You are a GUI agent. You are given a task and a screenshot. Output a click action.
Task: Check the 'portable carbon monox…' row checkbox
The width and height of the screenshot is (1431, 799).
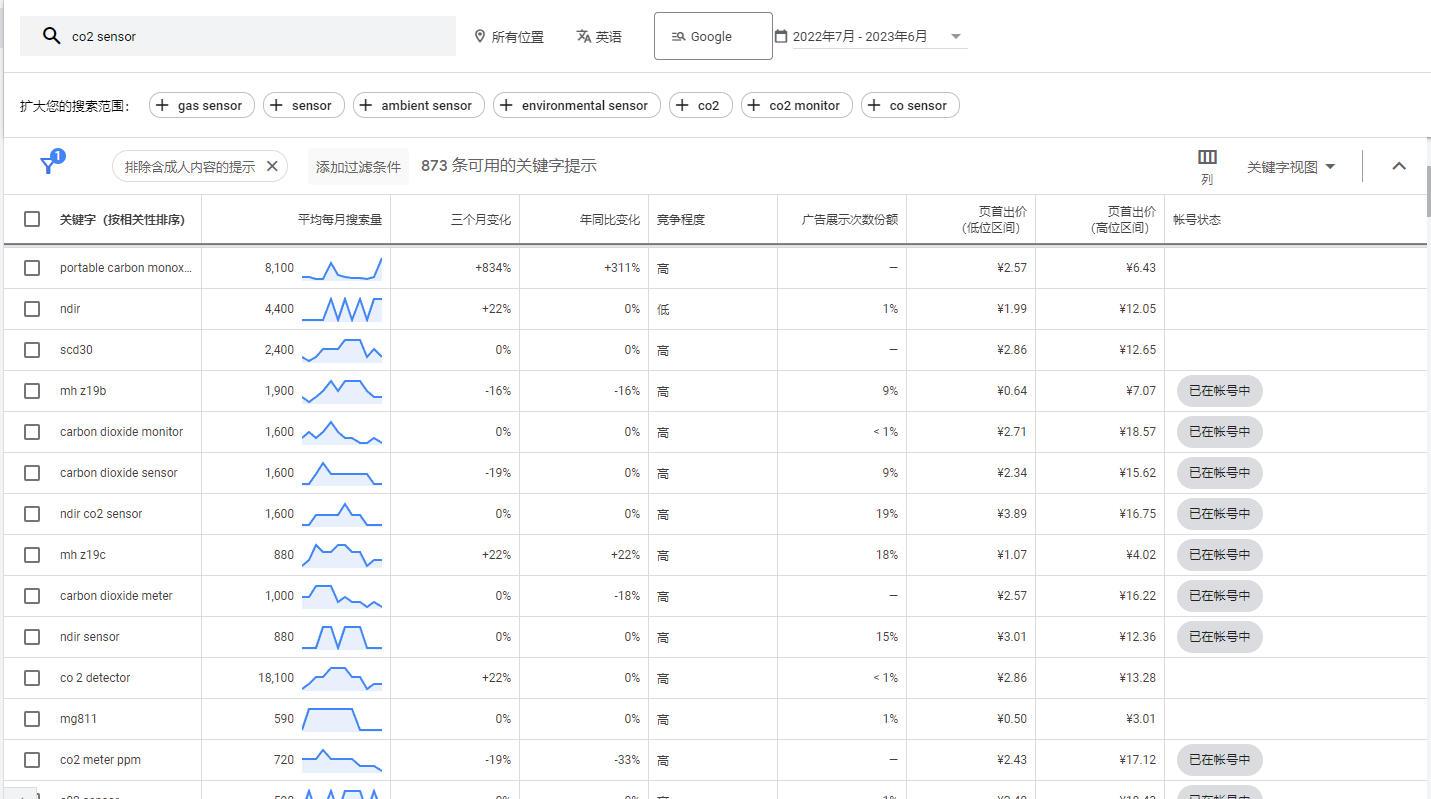pyautogui.click(x=32, y=268)
